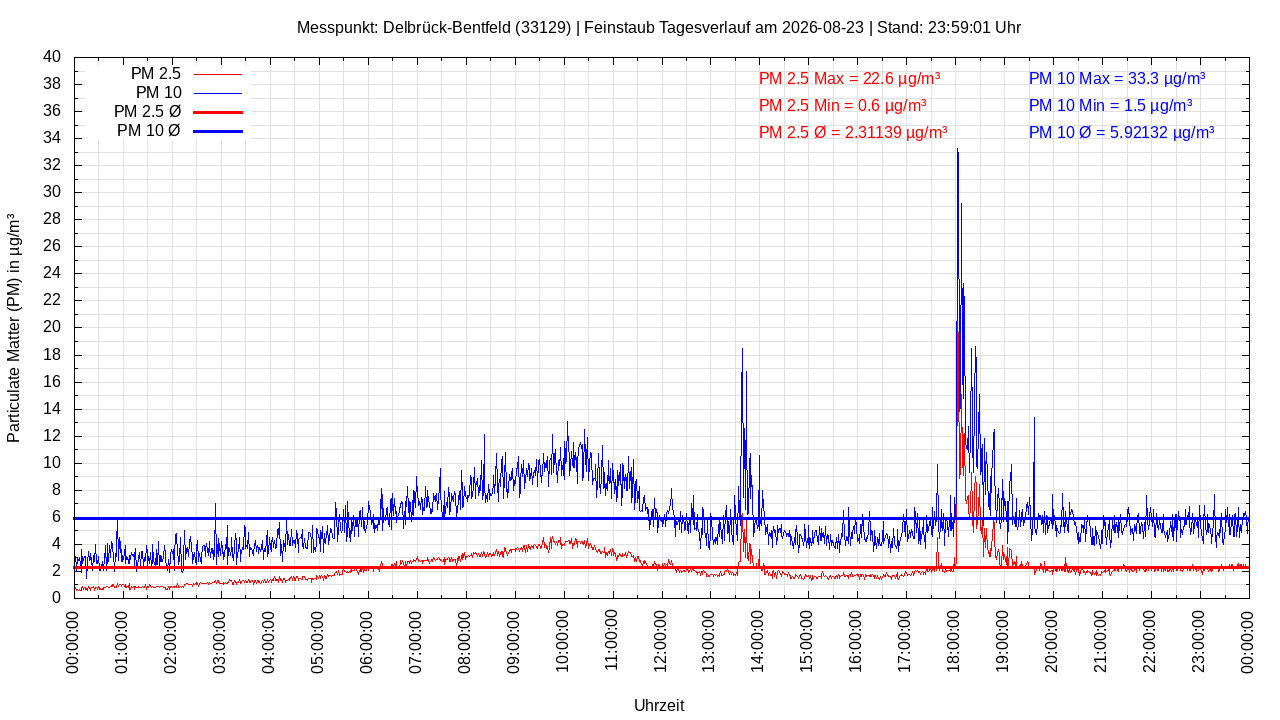Click the PM 10 peak at 33.3 near 18:00
The width and height of the screenshot is (1280, 720).
pyautogui.click(x=958, y=151)
